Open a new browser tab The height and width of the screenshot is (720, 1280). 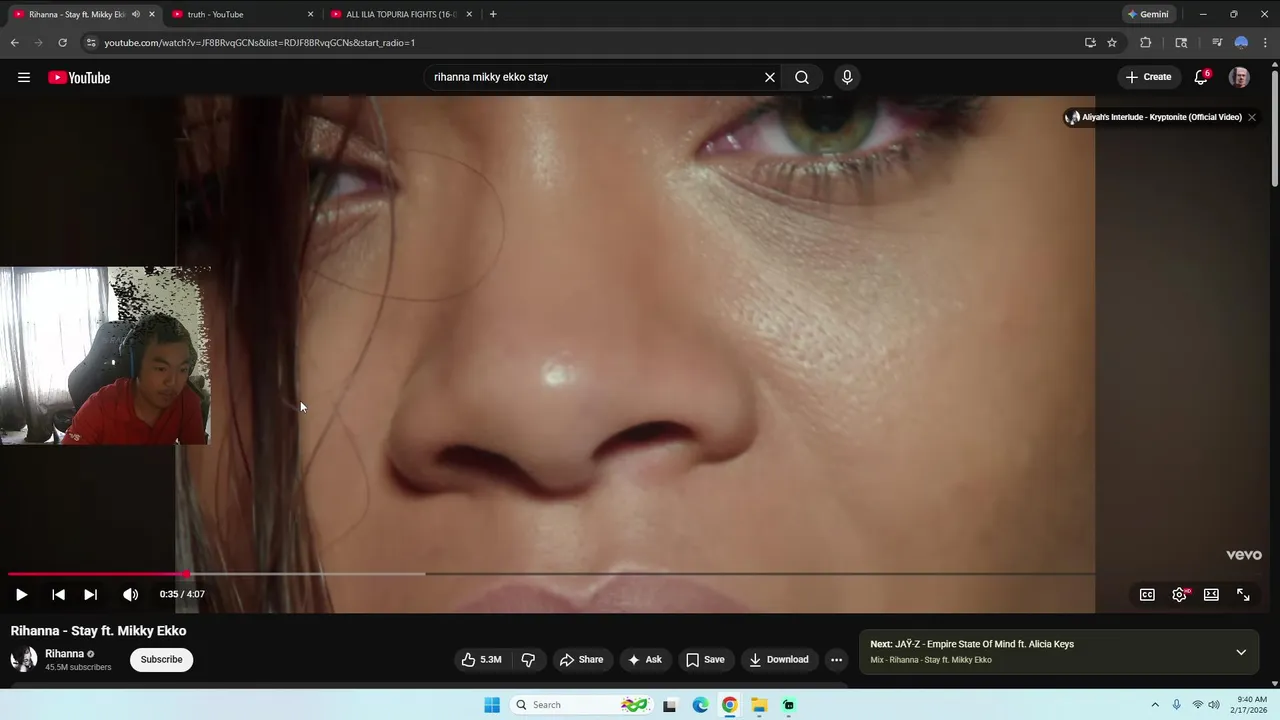tap(493, 14)
